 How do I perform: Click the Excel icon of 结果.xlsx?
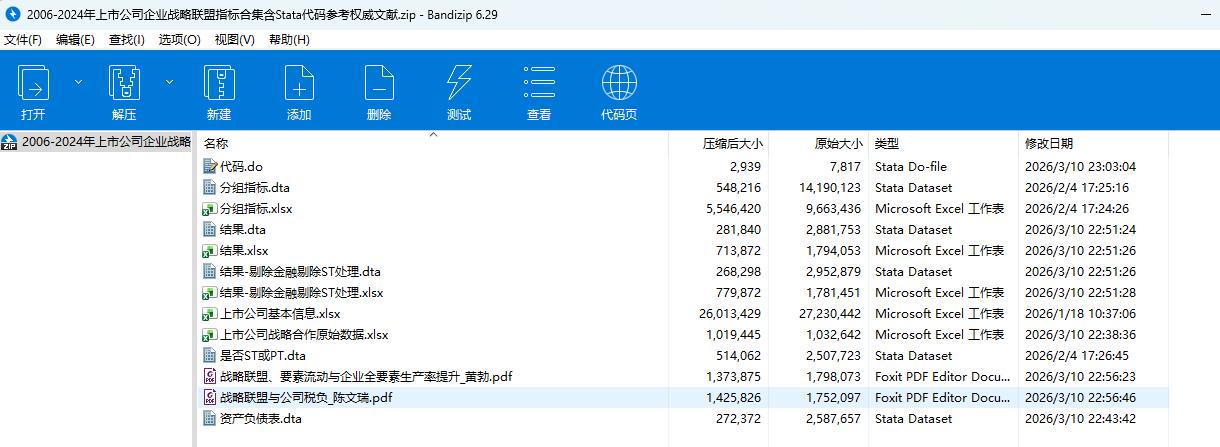click(x=210, y=251)
